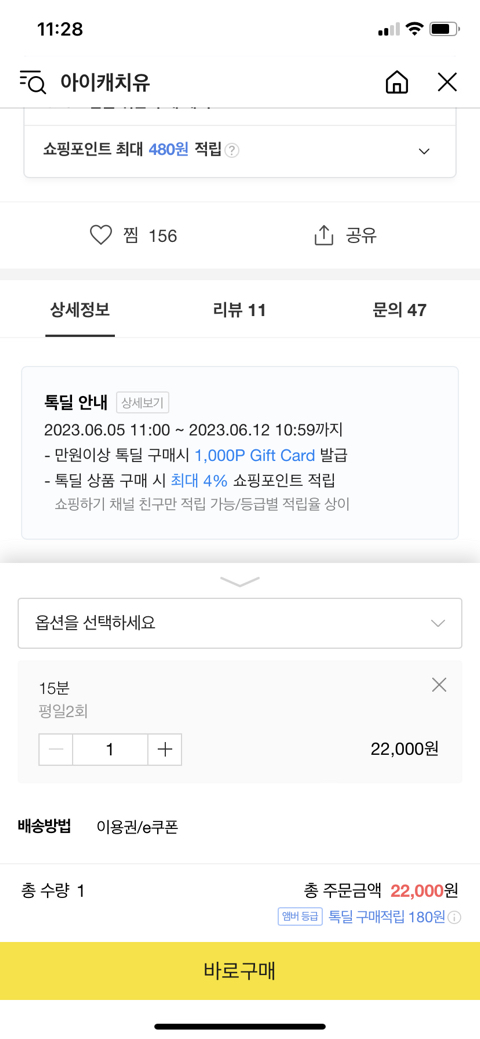Tap the 공유 share icon

[323, 235]
